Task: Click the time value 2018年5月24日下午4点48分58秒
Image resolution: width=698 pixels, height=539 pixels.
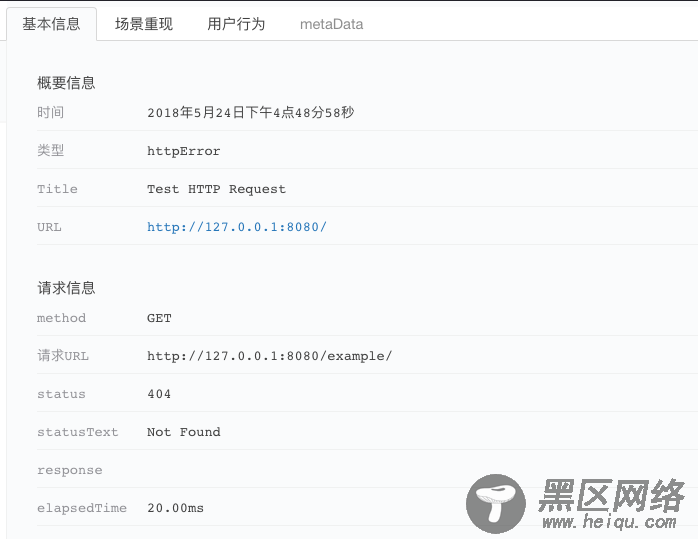Action: pyautogui.click(x=251, y=113)
